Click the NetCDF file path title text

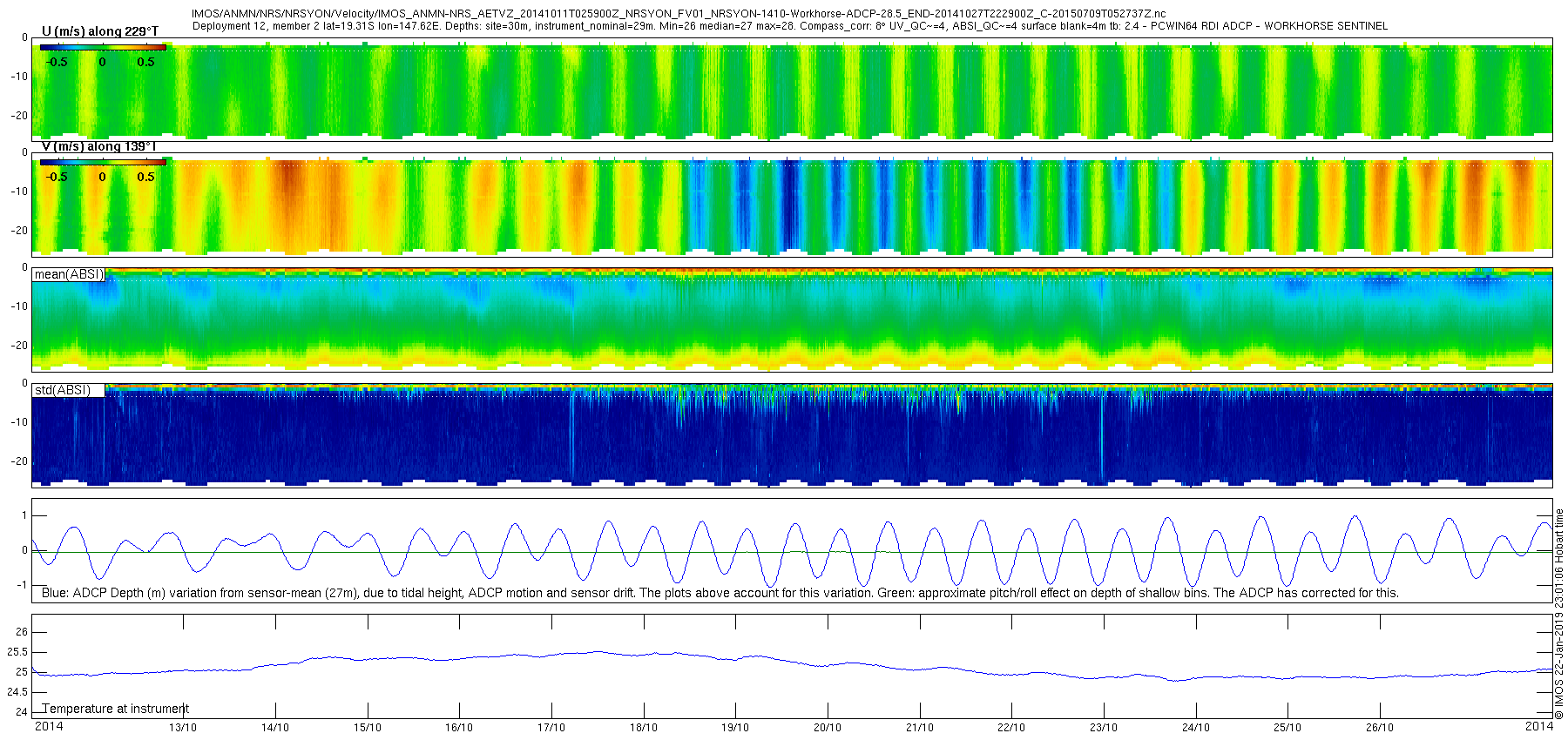point(679,15)
